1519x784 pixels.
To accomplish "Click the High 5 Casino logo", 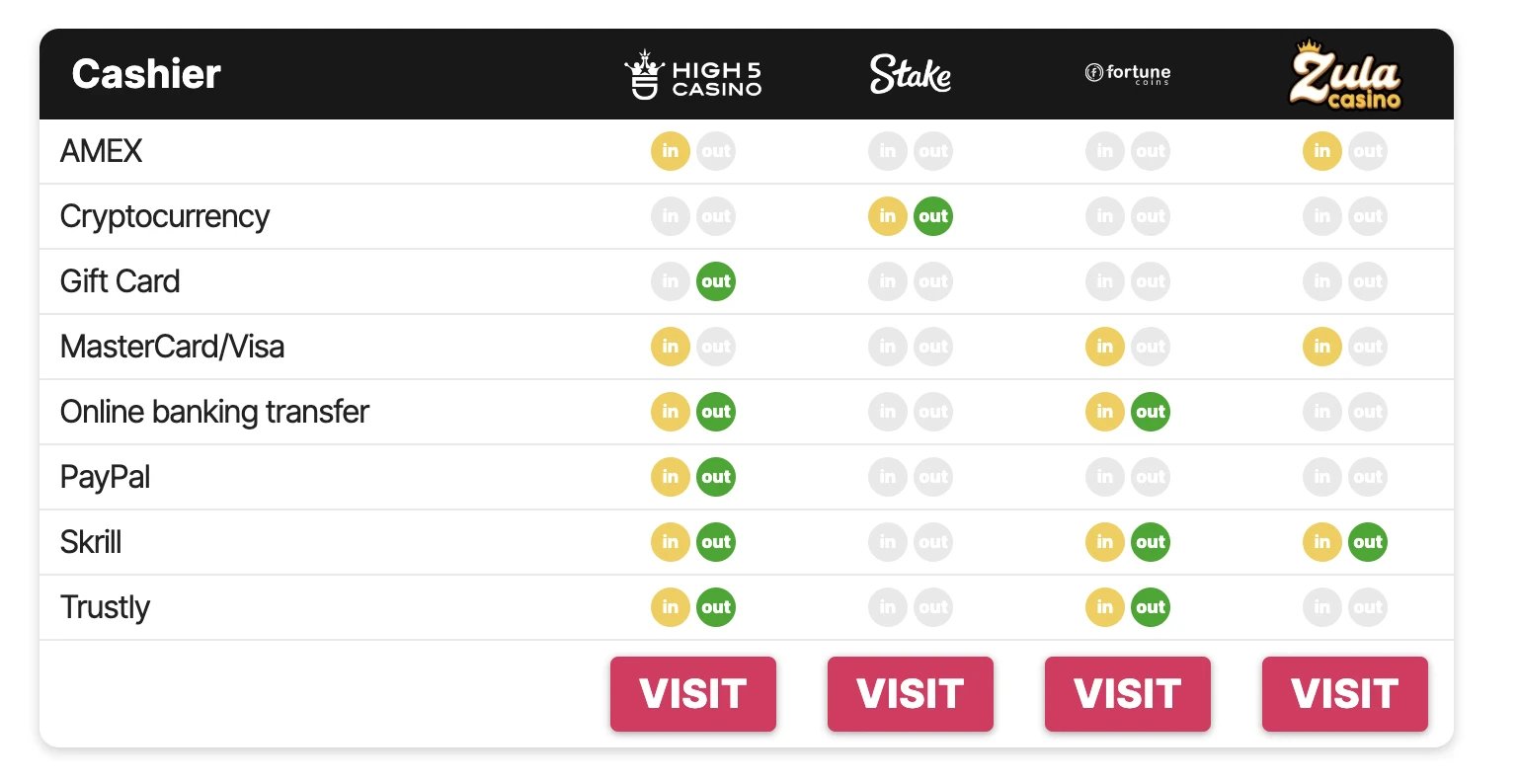I will coord(692,75).
